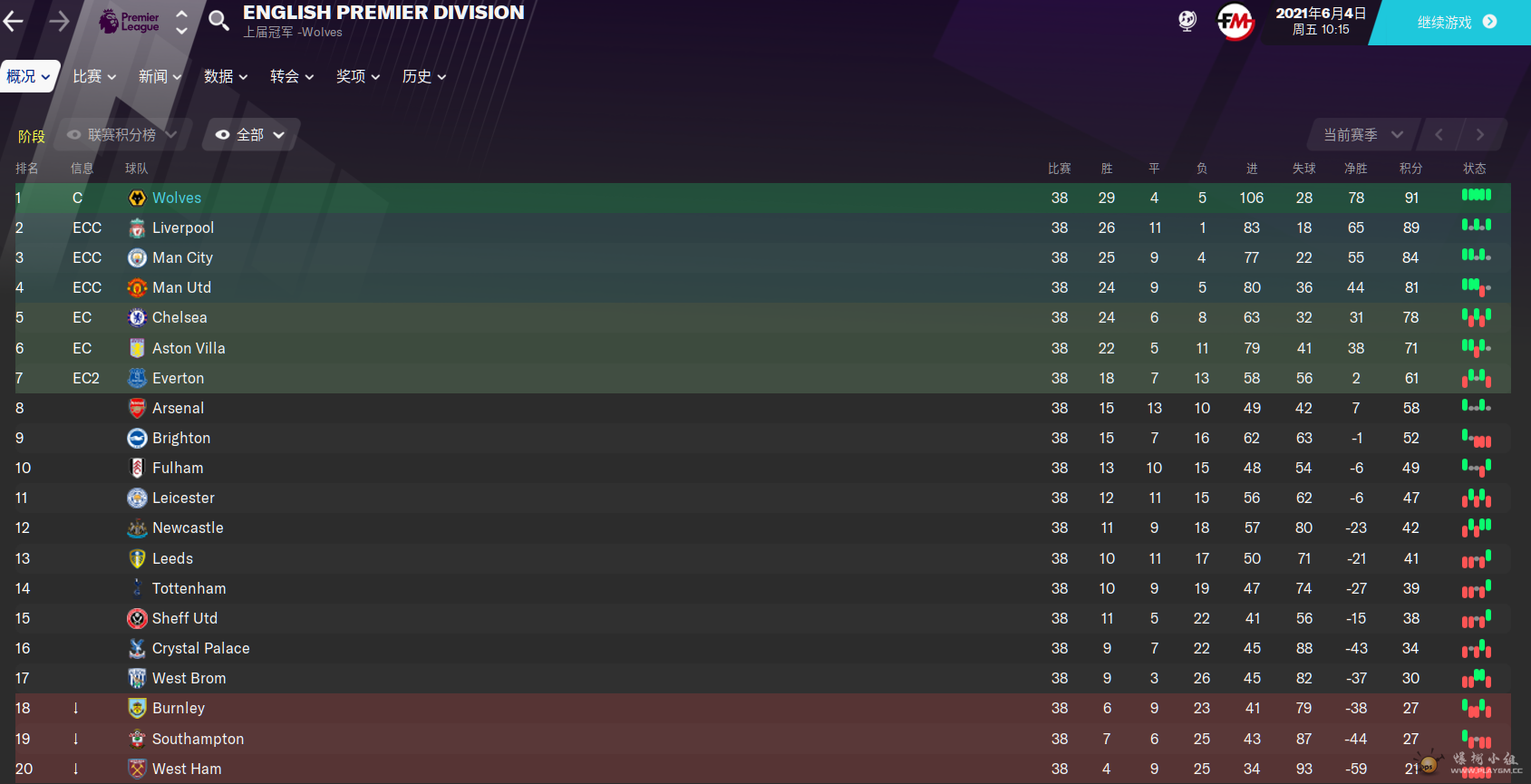Click the Chelsea club badge
This screenshot has width=1531, height=784.
(137, 317)
